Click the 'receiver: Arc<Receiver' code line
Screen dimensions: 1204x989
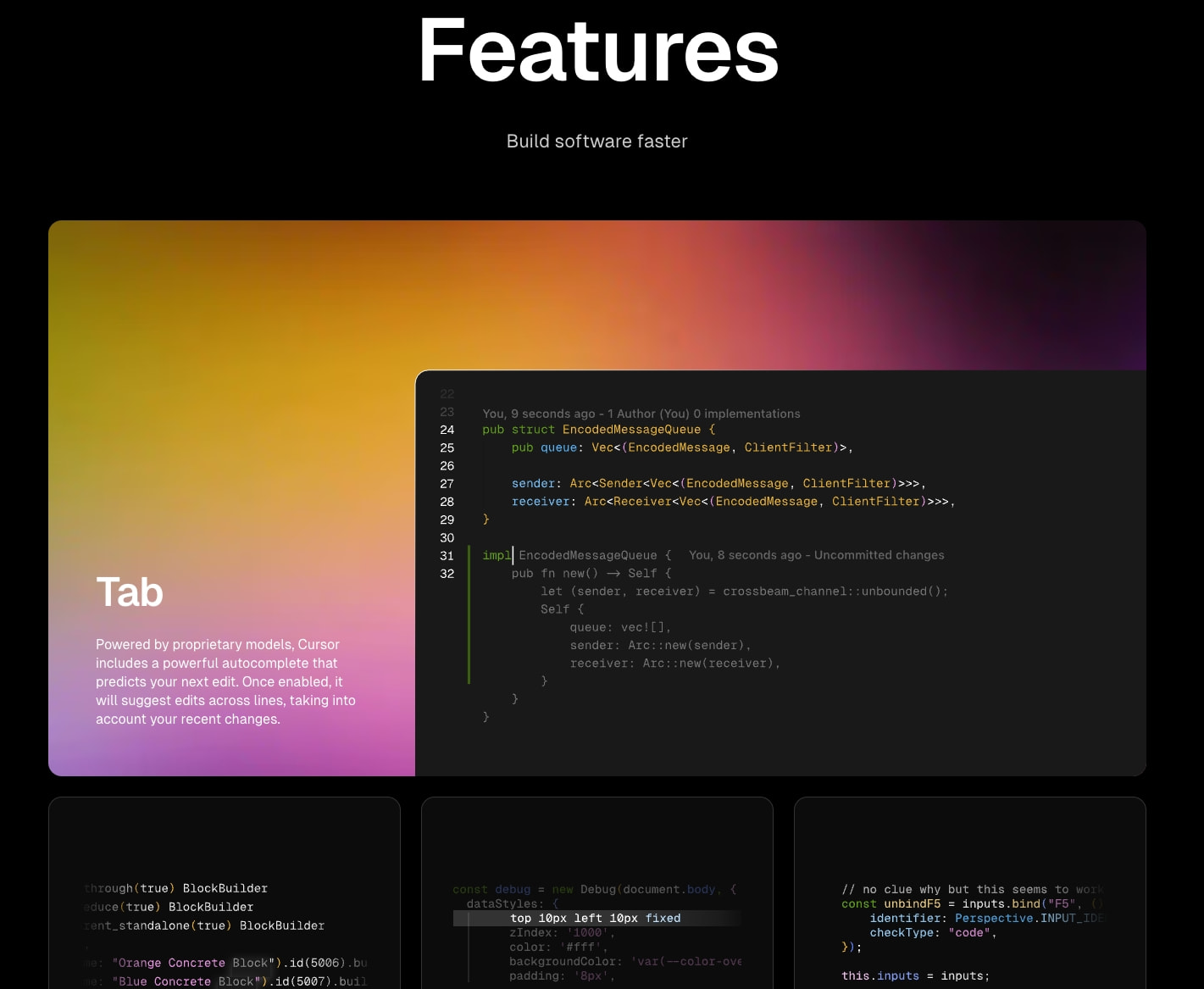(733, 502)
